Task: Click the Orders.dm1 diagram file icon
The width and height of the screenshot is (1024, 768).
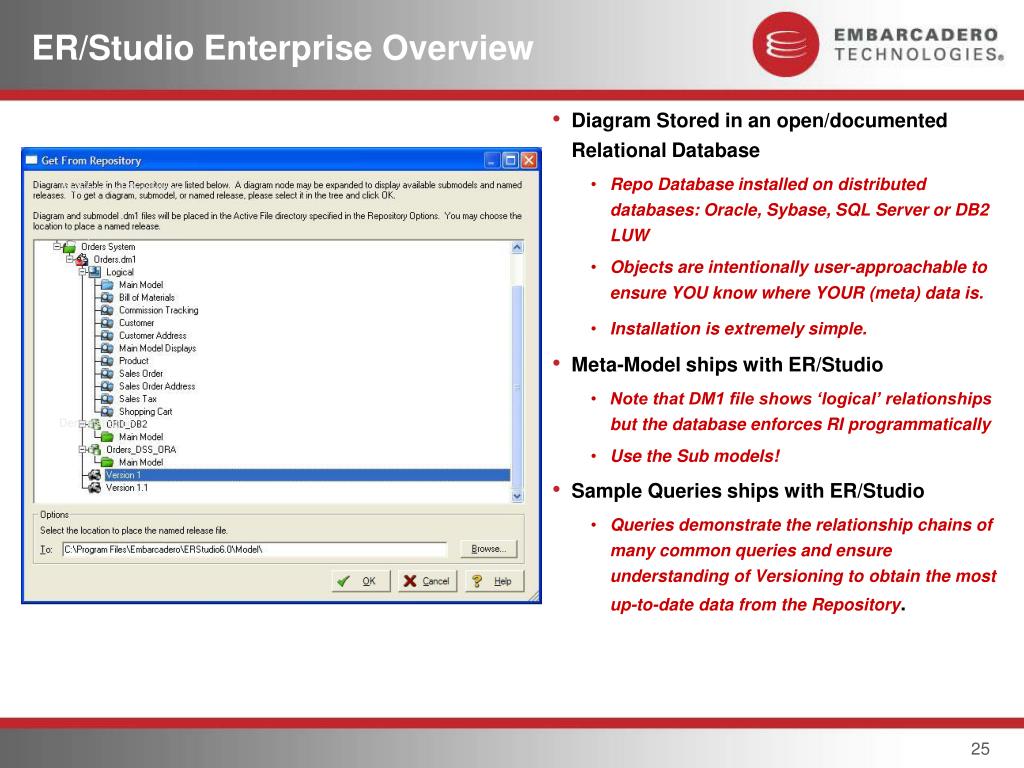Action: (x=82, y=260)
